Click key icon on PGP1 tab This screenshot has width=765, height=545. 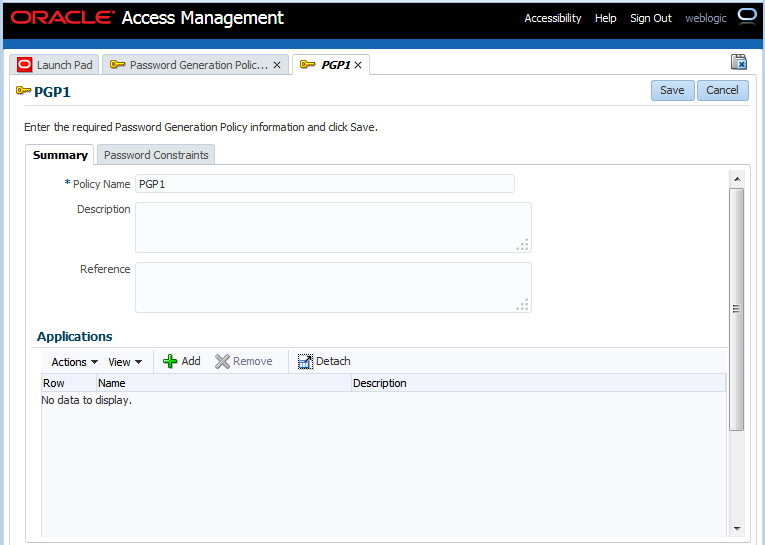pyautogui.click(x=307, y=64)
